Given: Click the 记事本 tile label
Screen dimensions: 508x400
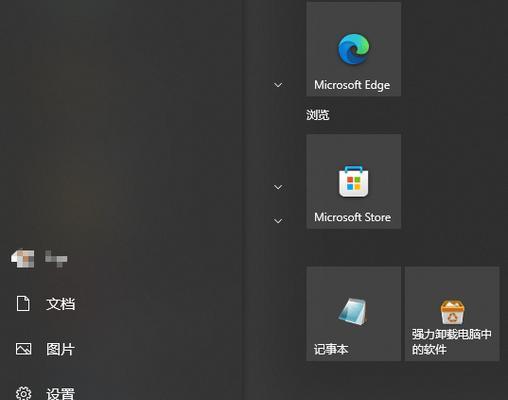Looking at the screenshot, I should tap(331, 349).
